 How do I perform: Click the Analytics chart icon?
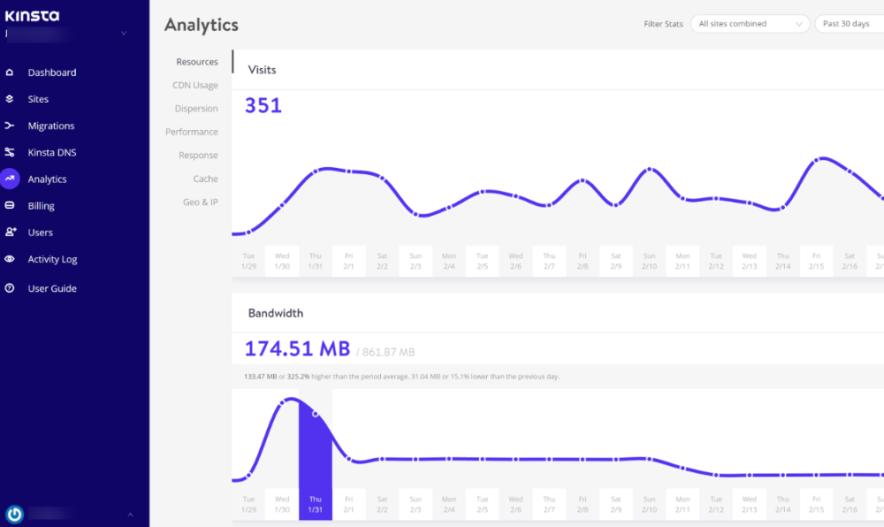pyautogui.click(x=10, y=179)
